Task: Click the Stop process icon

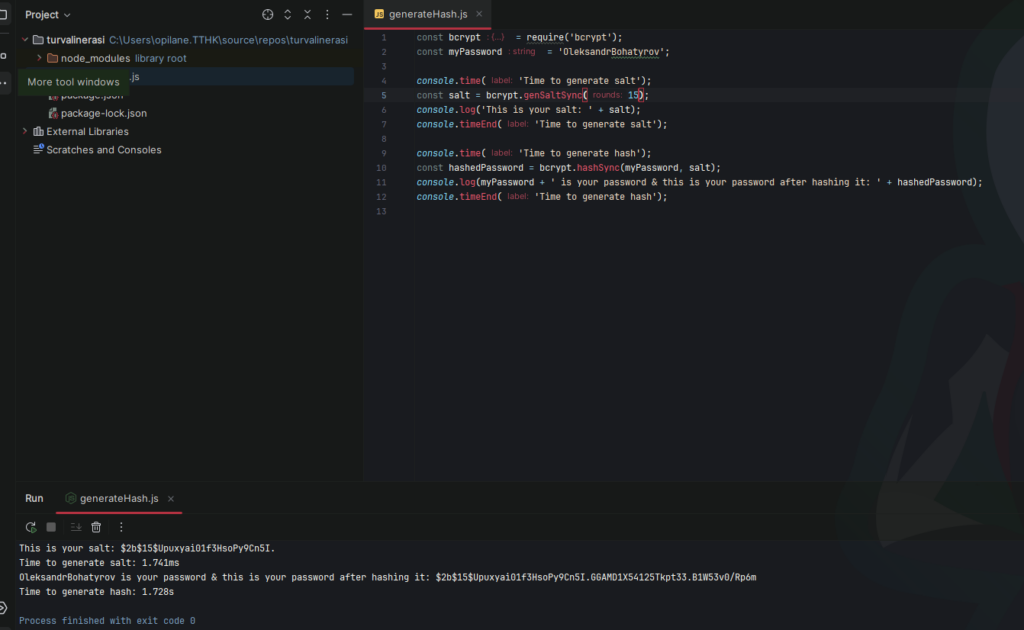Action: [51, 527]
